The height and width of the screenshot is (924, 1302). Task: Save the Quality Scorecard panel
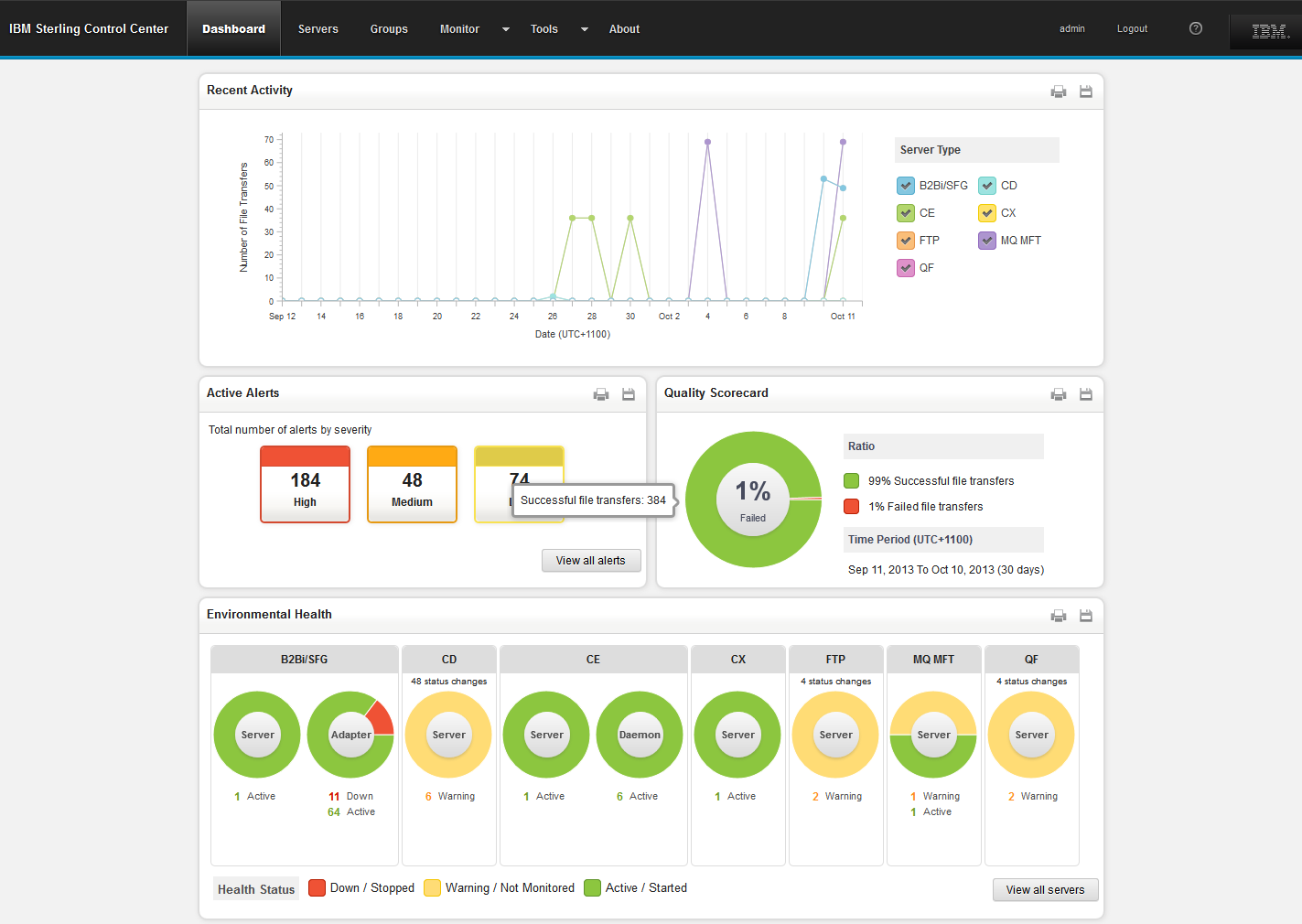tap(1086, 394)
